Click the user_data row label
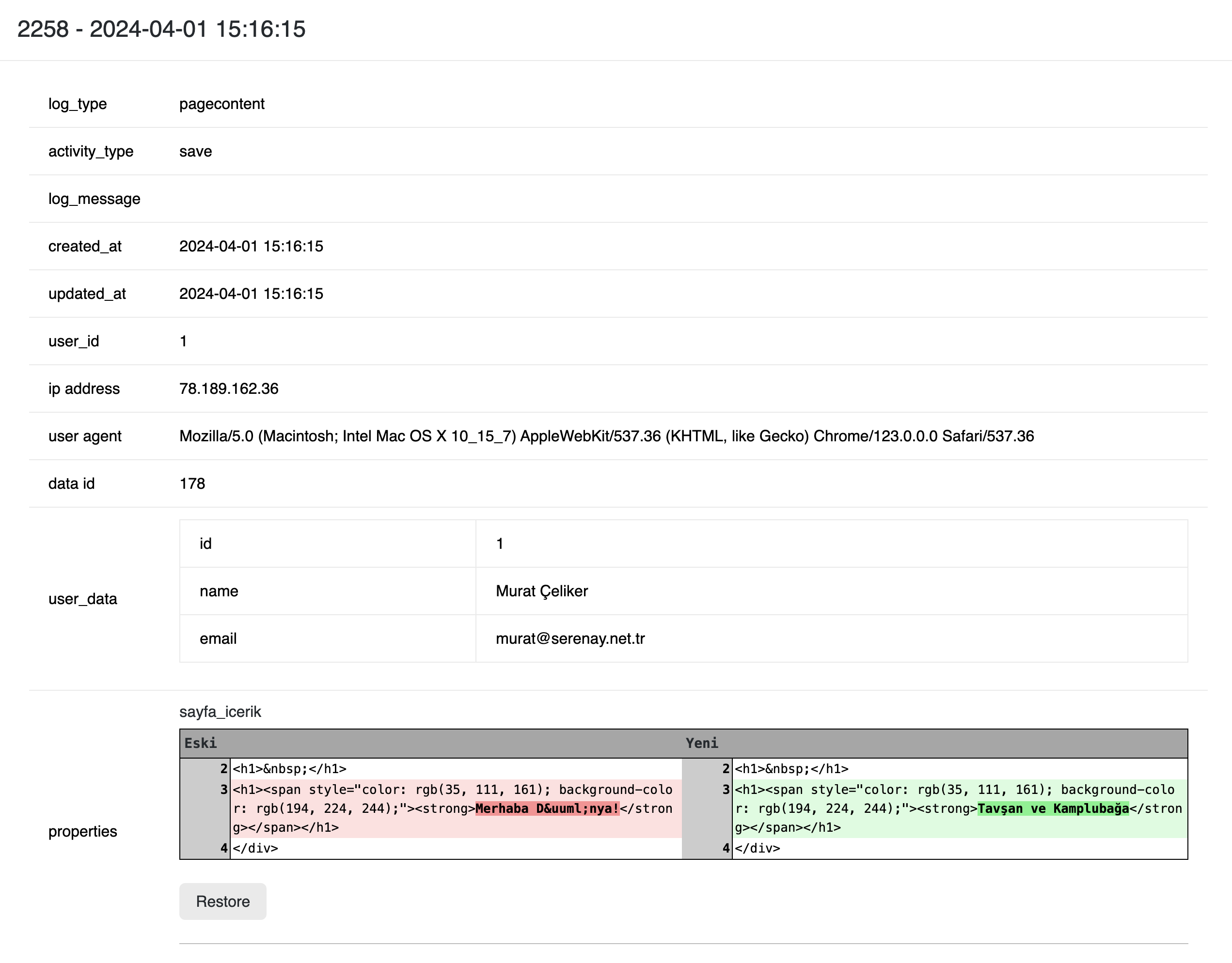 pos(82,599)
